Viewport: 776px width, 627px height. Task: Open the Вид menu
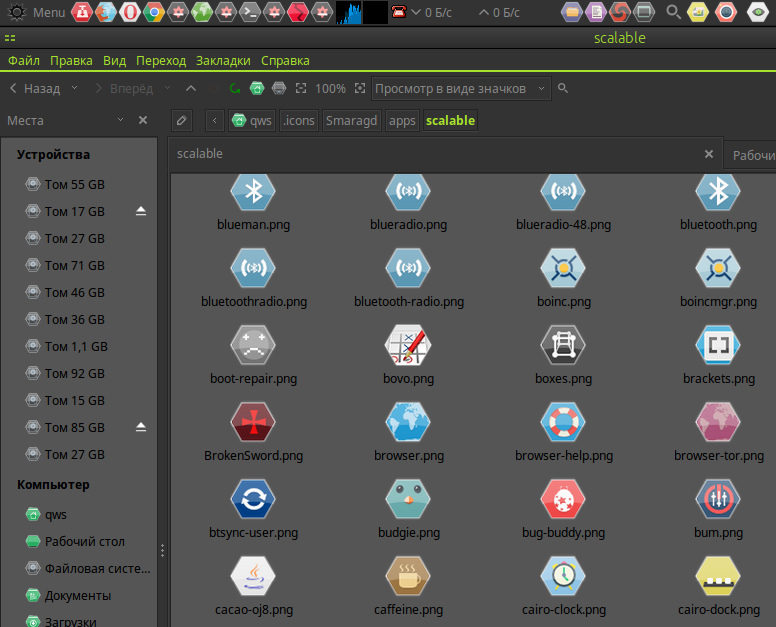coord(114,61)
